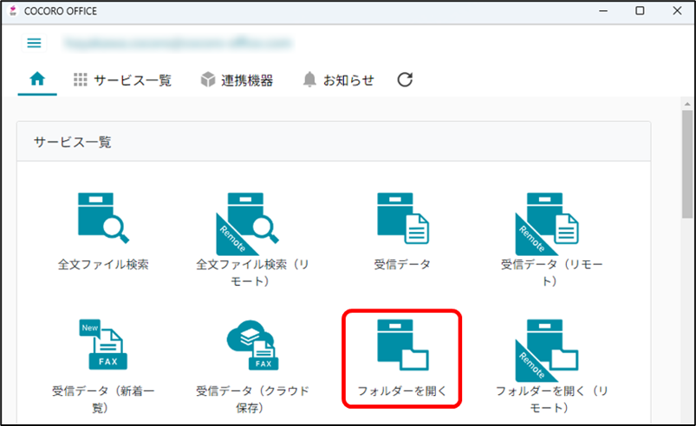
Task: Maximize the COCORO OFFICE window
Action: point(640,11)
